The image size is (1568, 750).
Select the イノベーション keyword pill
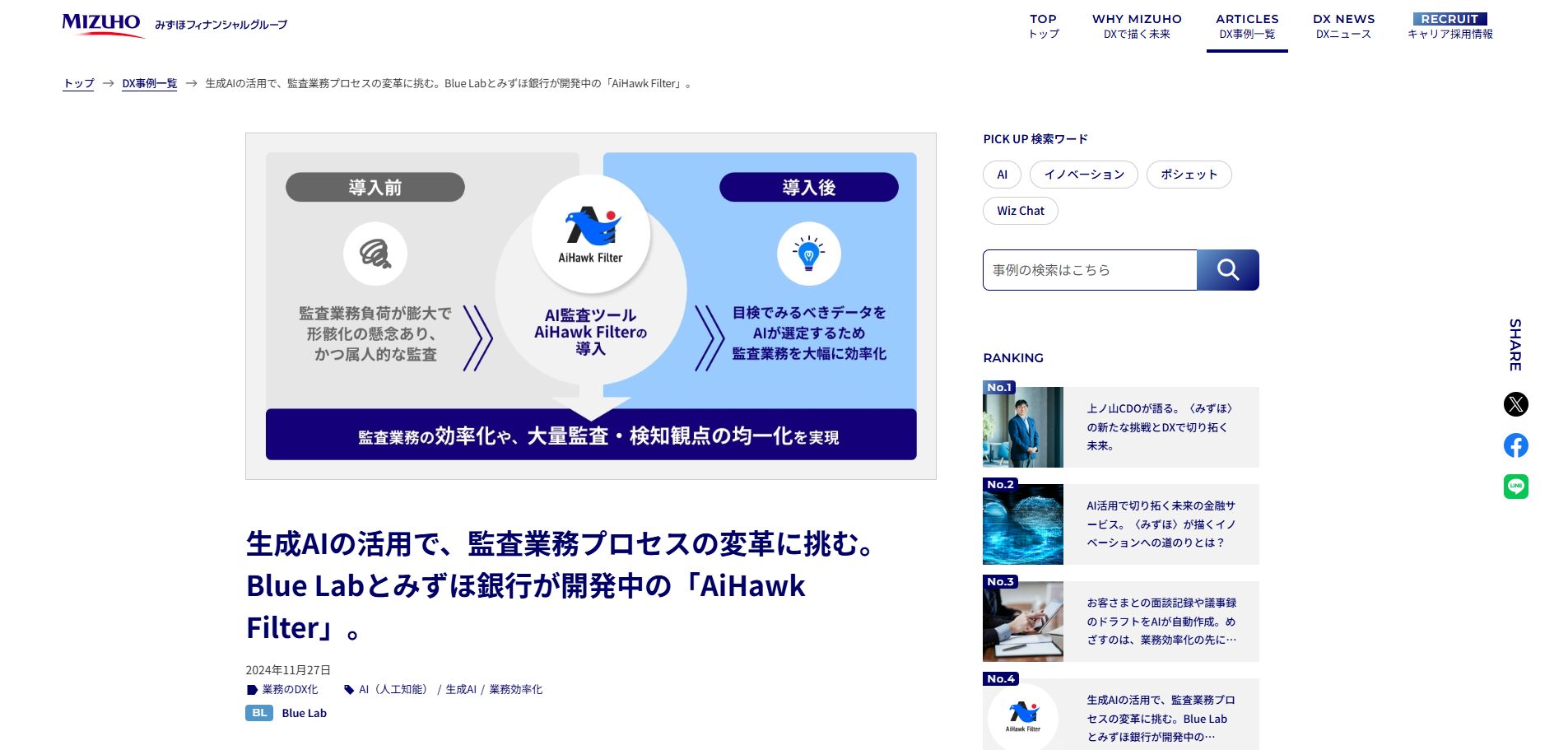(x=1084, y=175)
